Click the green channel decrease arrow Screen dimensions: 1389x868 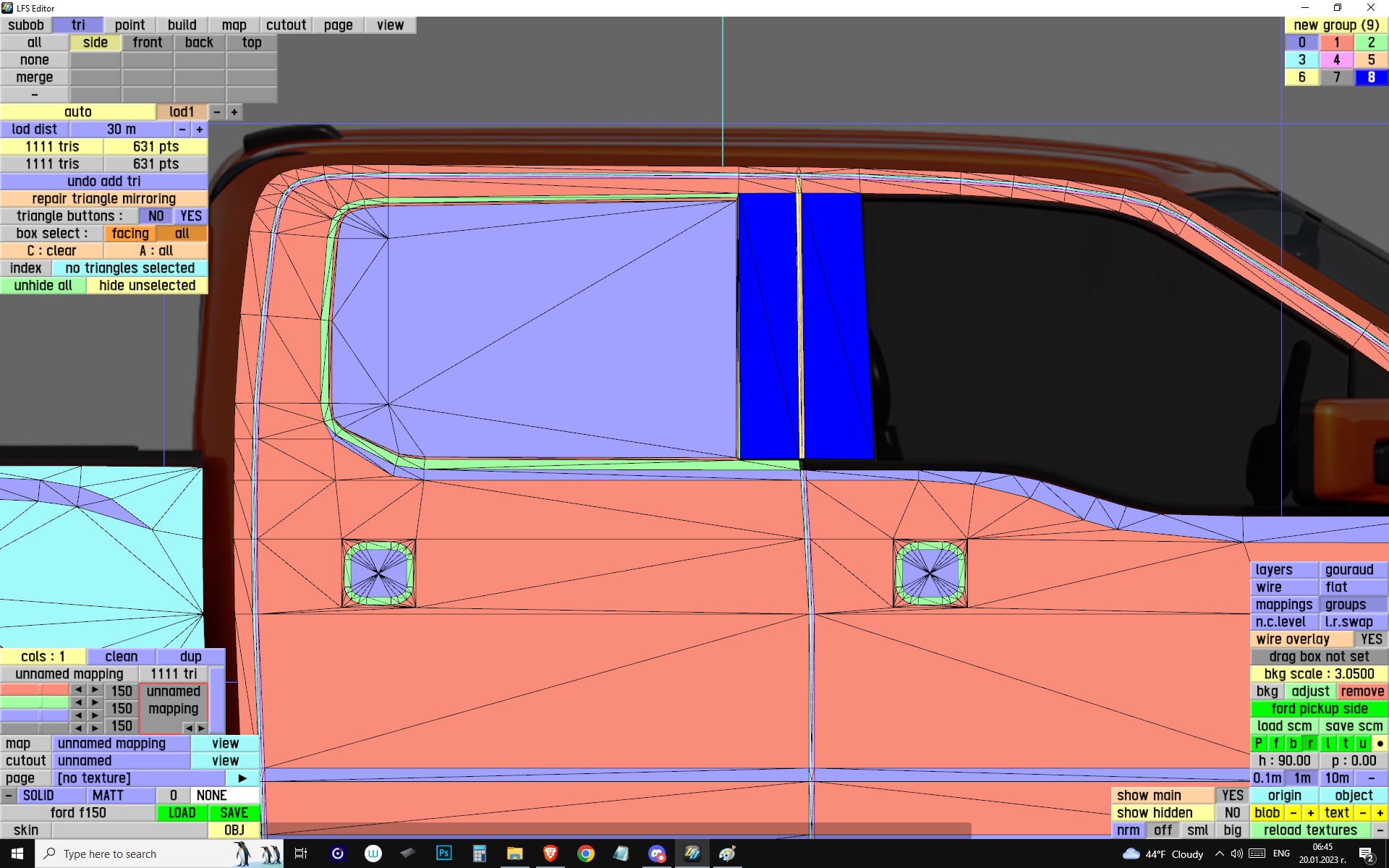[x=78, y=702]
